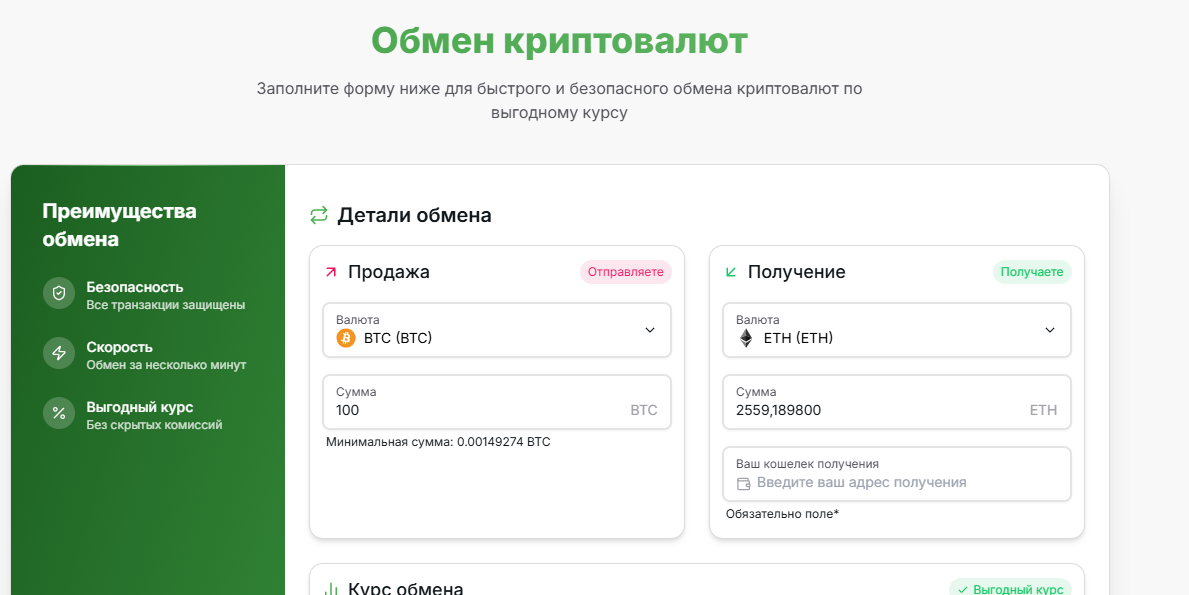1189x595 pixels.
Task: Click the Ethereum diamond icon in the currency selector
Action: click(x=744, y=338)
